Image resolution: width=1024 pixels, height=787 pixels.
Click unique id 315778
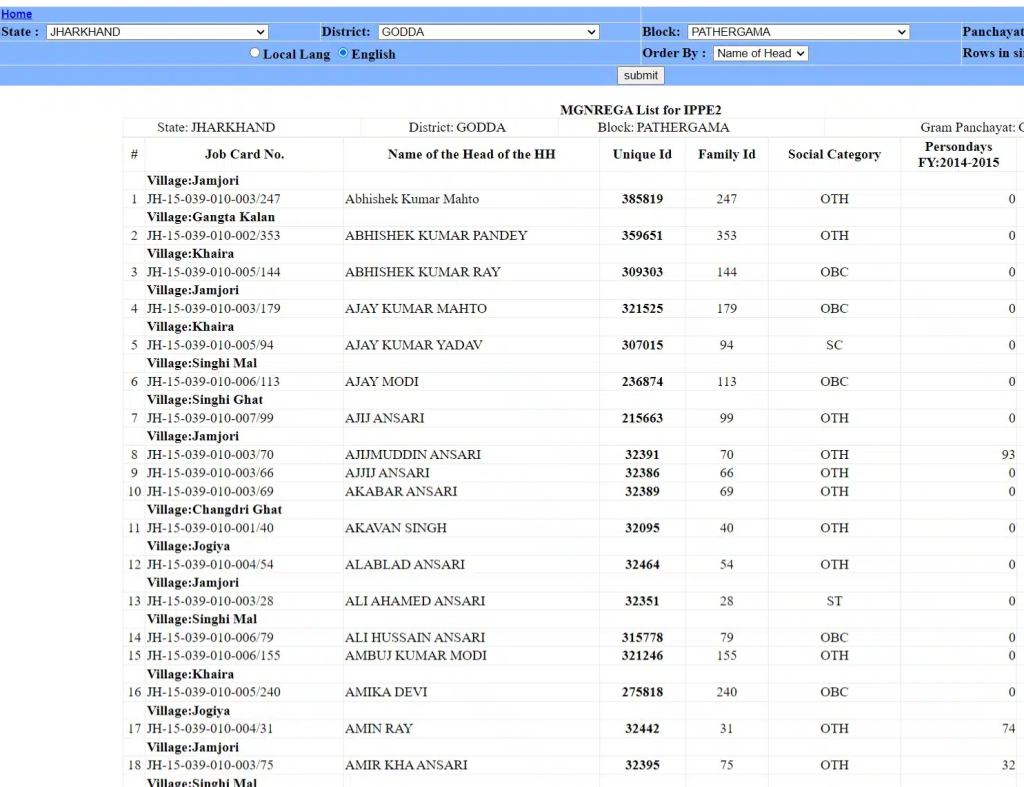pos(642,638)
